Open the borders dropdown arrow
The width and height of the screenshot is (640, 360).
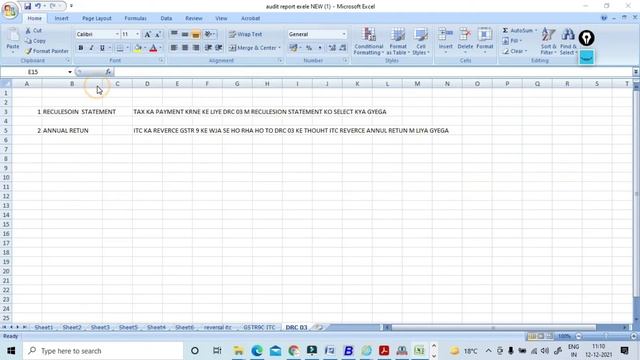[127, 48]
